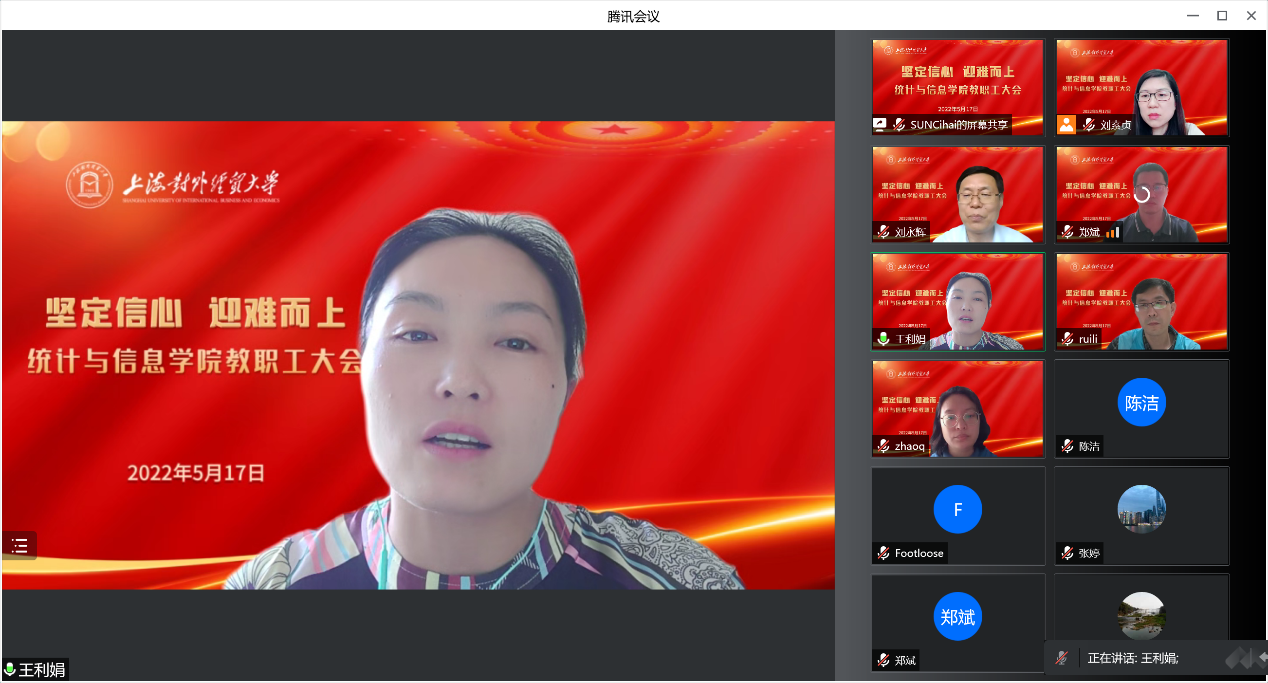Image resolution: width=1268 pixels, height=683 pixels.
Task: Click the muted mic icon on 刘永辉's tile
Action: click(883, 232)
